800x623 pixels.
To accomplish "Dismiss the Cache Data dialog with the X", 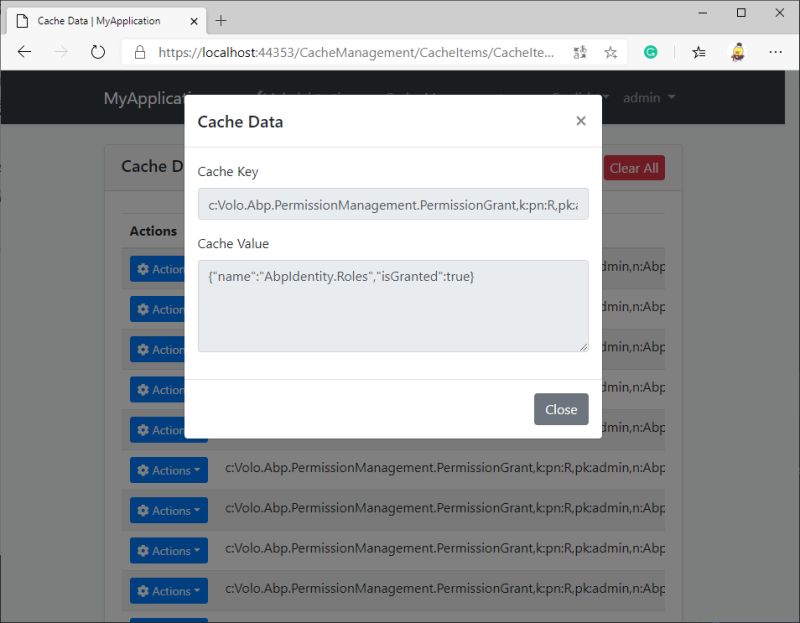I will [x=581, y=120].
